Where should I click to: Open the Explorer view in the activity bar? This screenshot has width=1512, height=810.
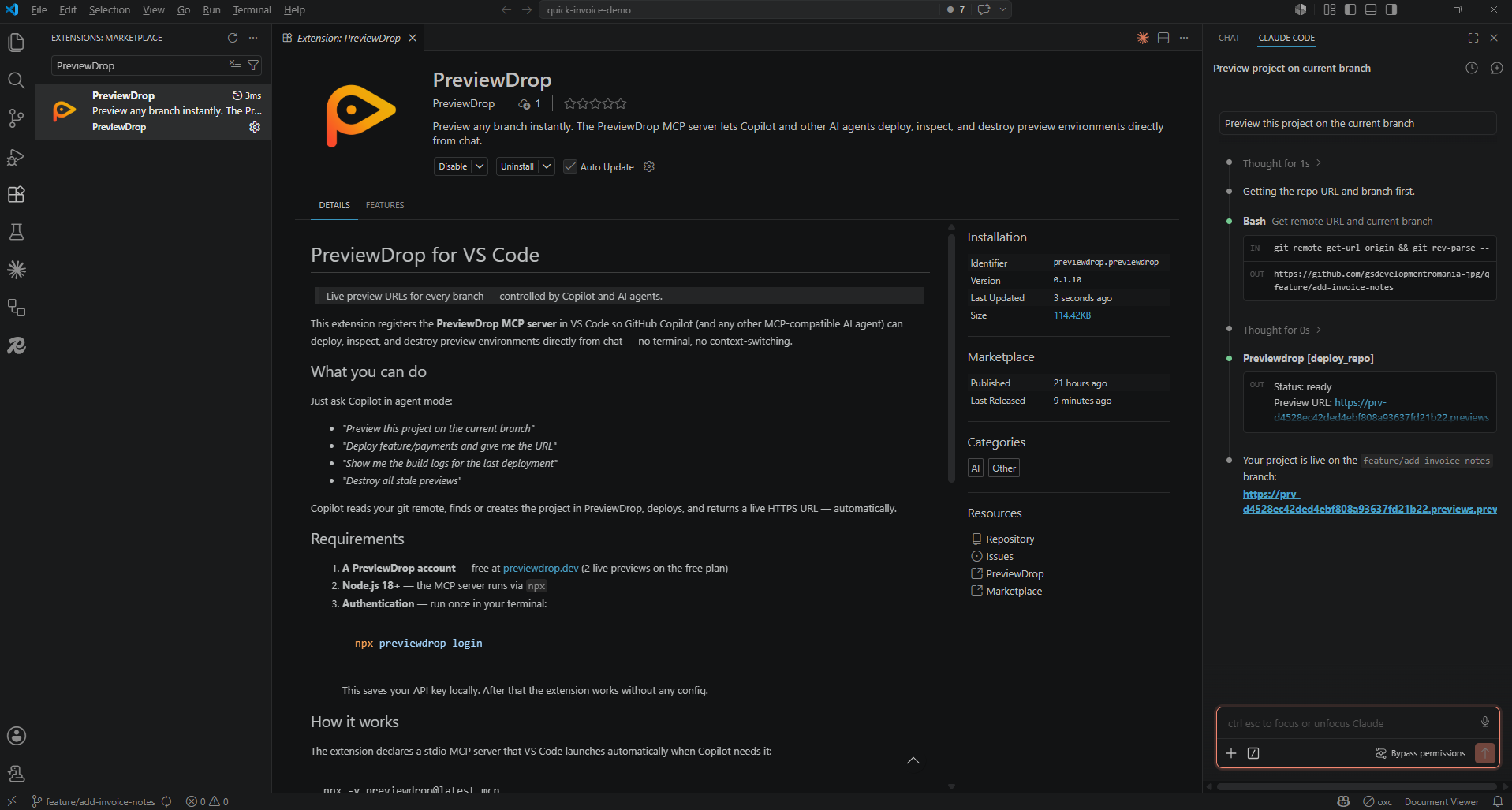pos(16,43)
